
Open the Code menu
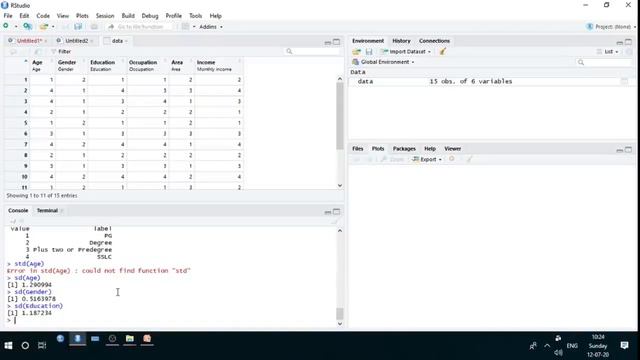43,16
